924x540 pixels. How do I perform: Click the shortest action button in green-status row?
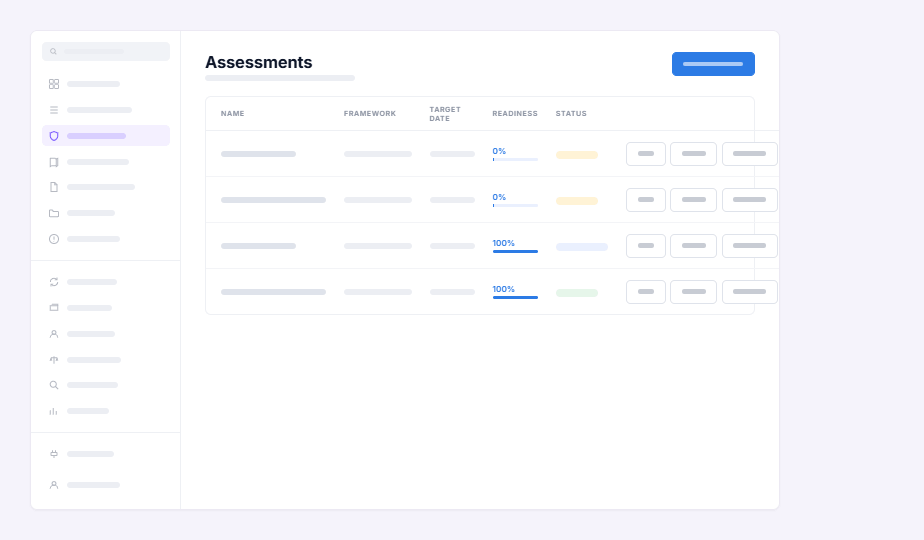pyautogui.click(x=646, y=292)
